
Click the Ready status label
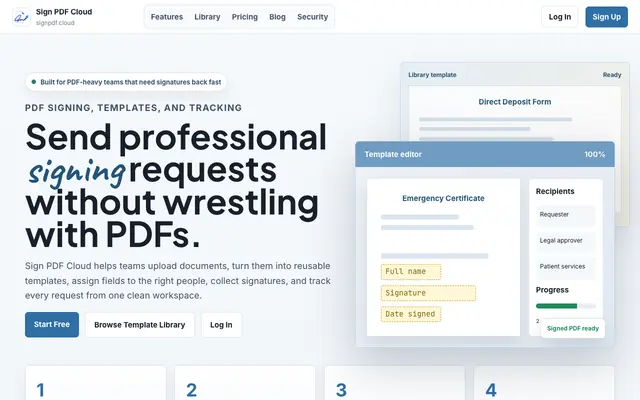(x=612, y=75)
